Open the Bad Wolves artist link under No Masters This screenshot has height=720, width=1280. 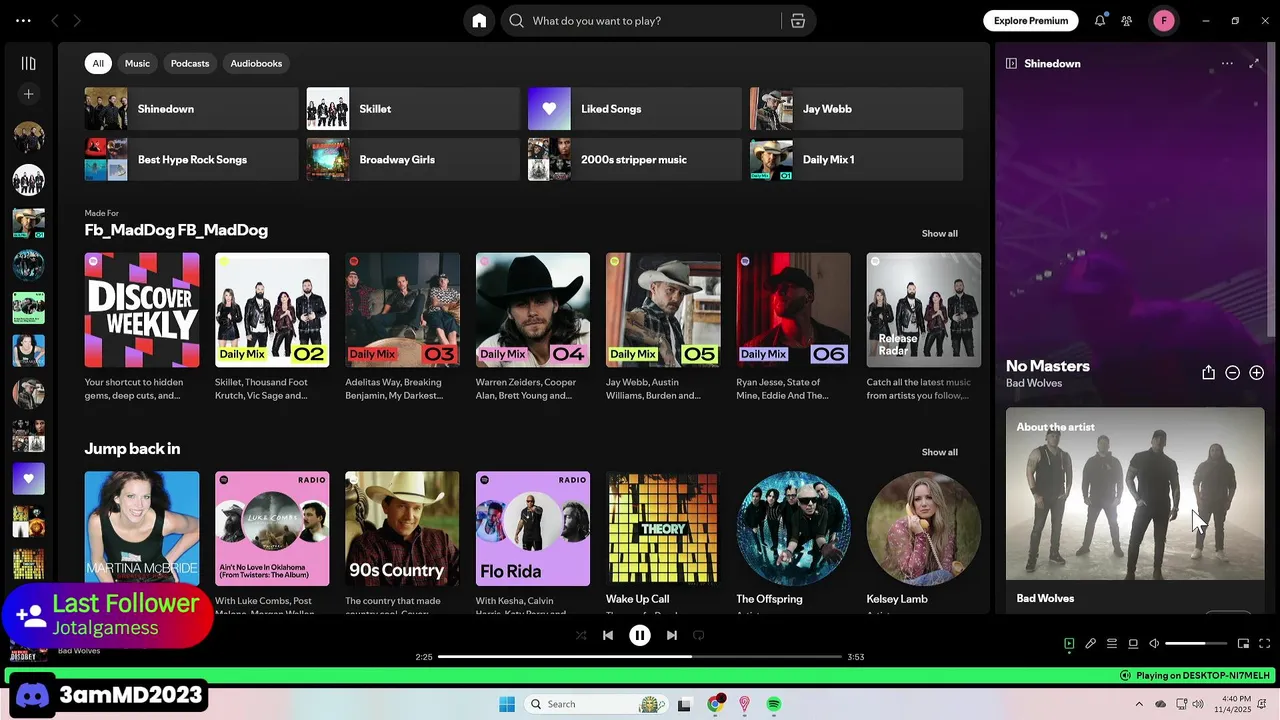coord(1034,384)
